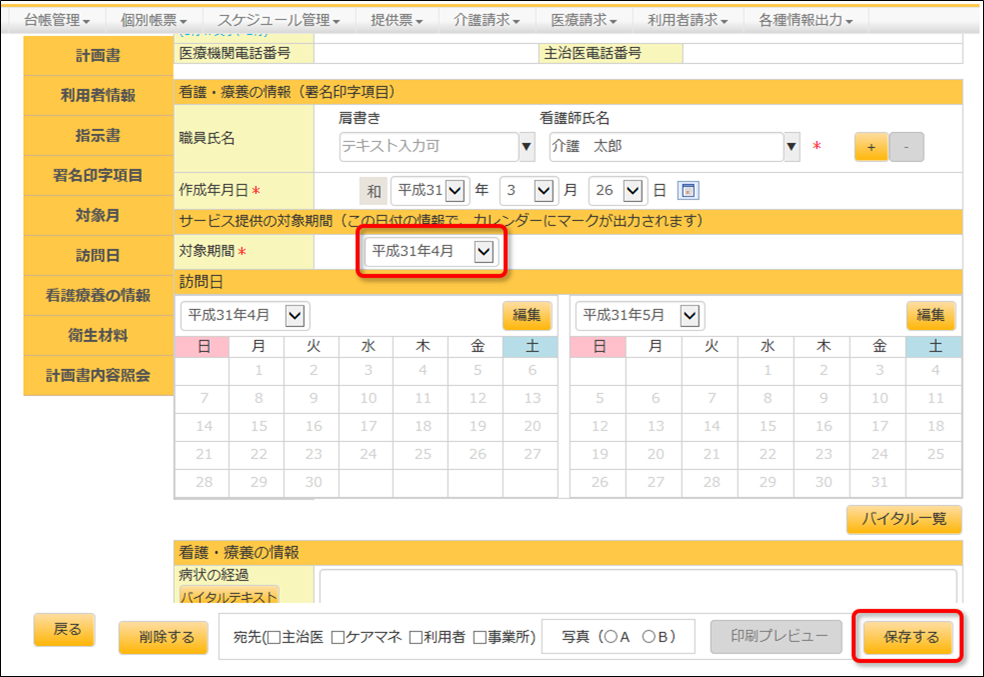Click 編集 button for May calendar
This screenshot has height=677, width=984.
click(x=931, y=315)
